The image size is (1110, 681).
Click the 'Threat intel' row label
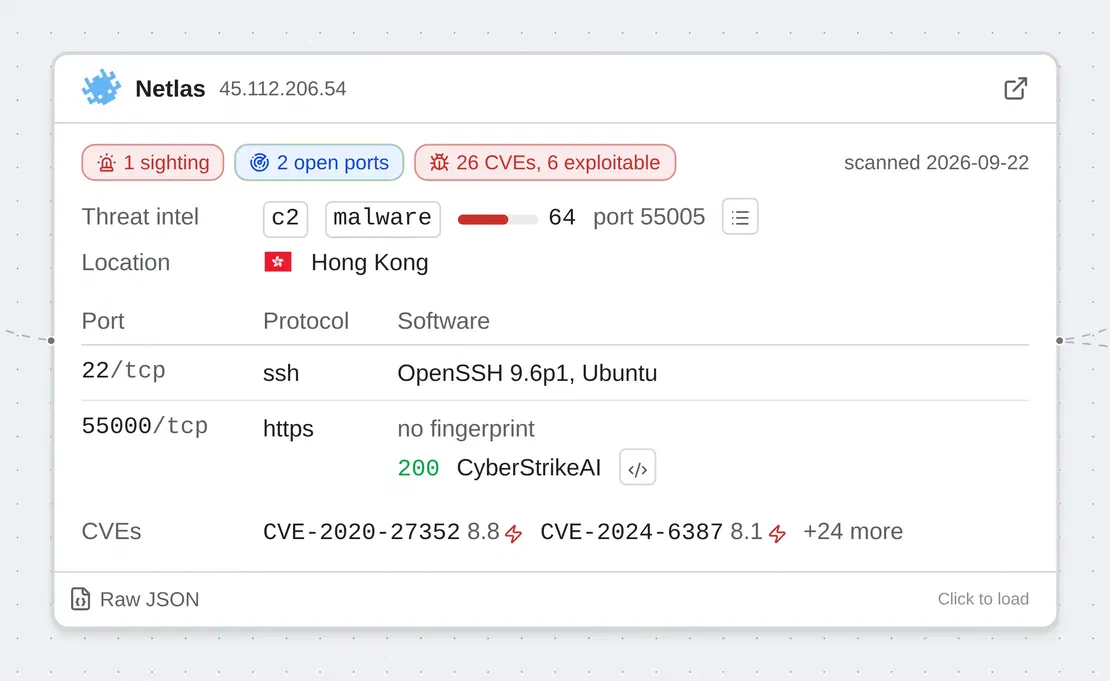tap(140, 217)
